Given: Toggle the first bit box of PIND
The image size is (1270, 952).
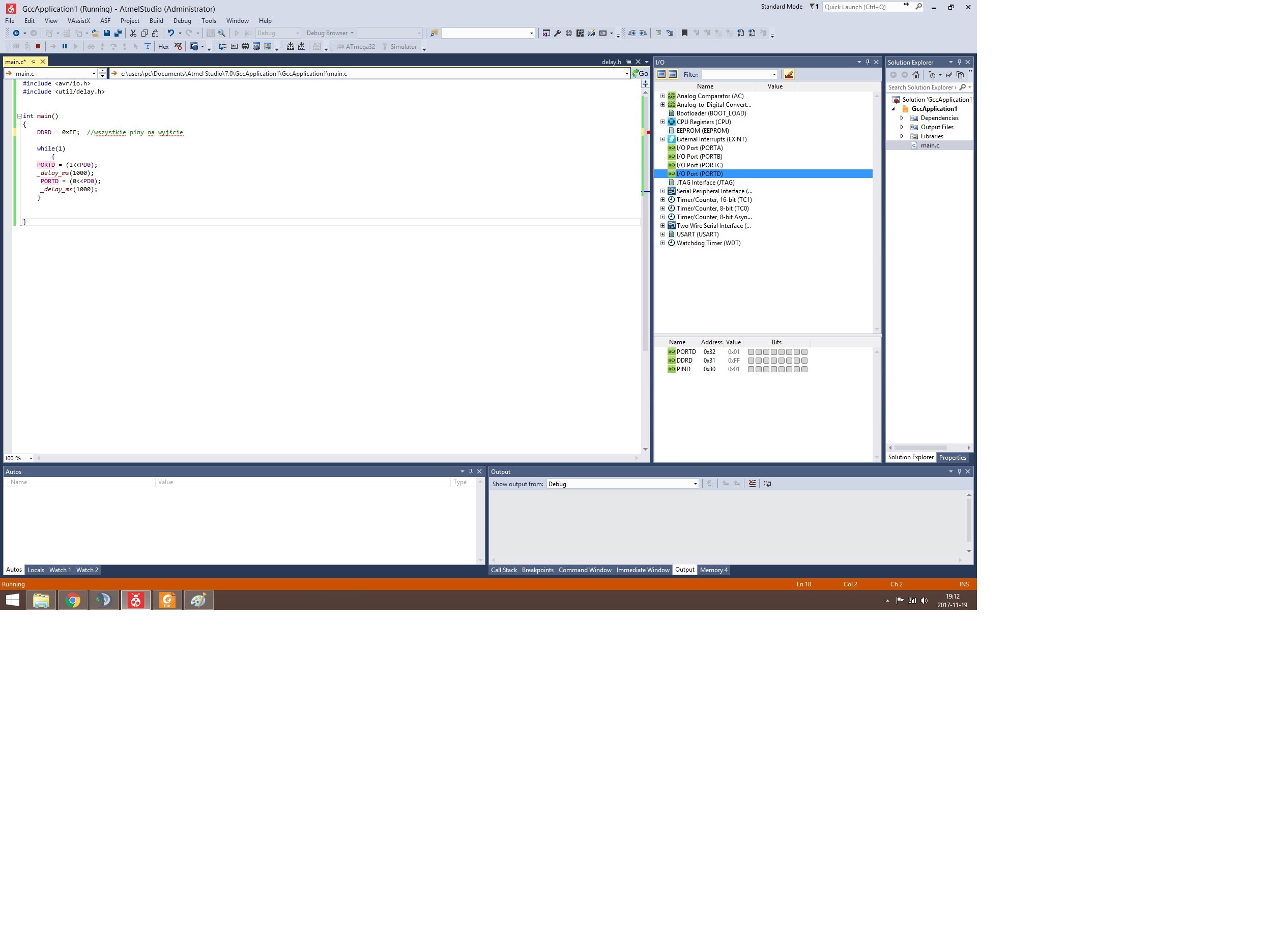Looking at the screenshot, I should coord(751,369).
